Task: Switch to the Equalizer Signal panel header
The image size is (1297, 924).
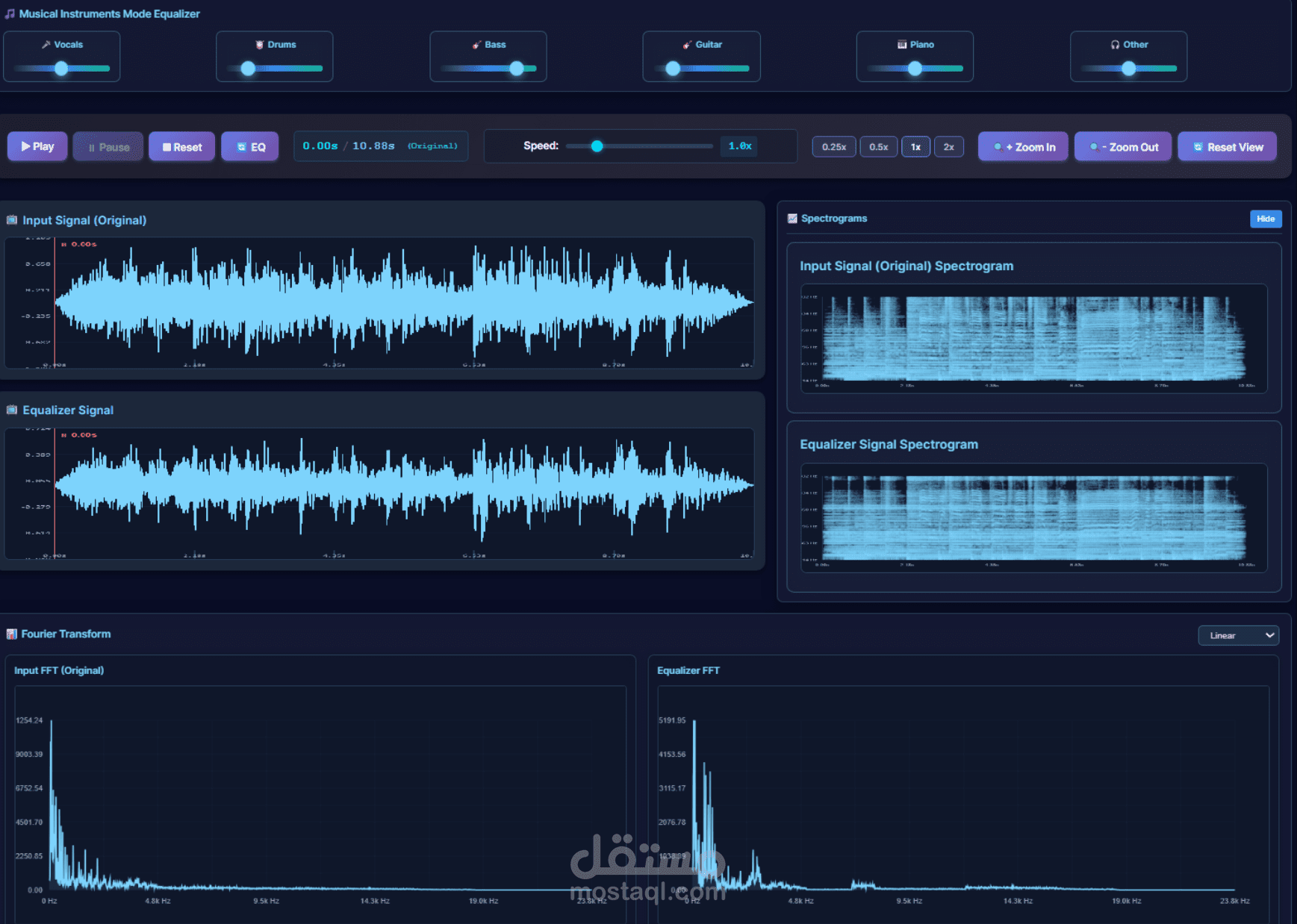Action: pos(68,410)
